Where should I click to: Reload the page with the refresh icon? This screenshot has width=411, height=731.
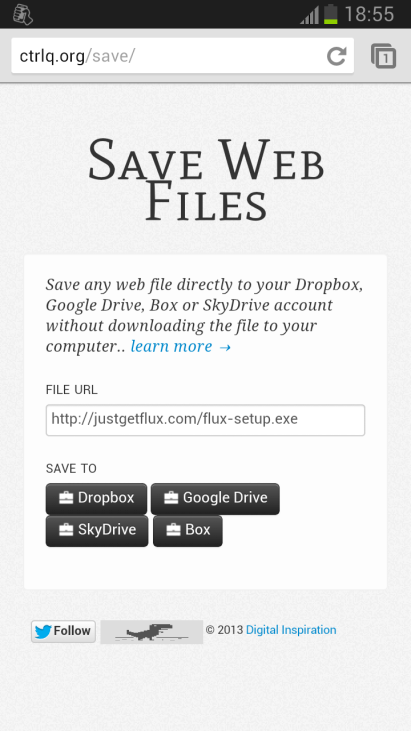pyautogui.click(x=336, y=56)
